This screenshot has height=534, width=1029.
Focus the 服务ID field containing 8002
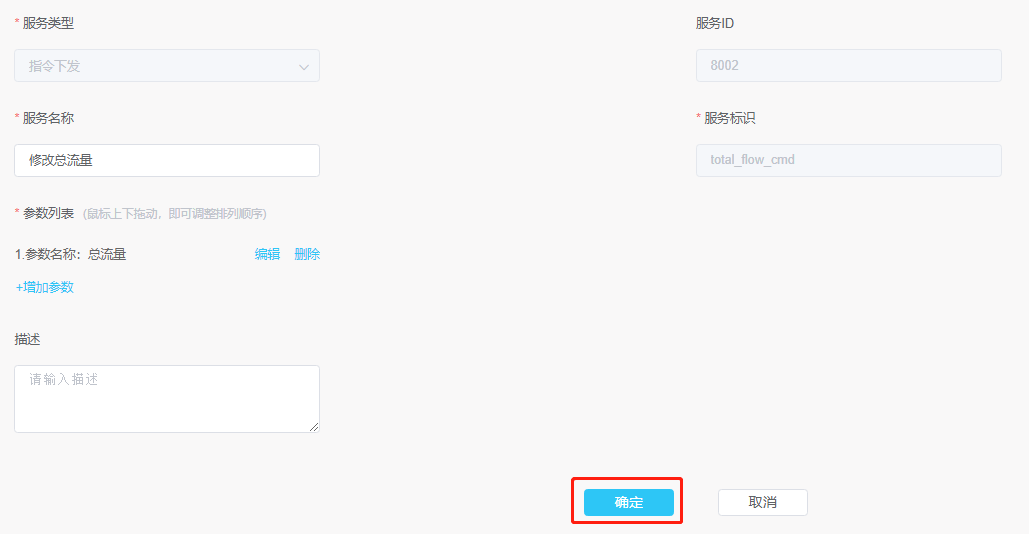849,66
